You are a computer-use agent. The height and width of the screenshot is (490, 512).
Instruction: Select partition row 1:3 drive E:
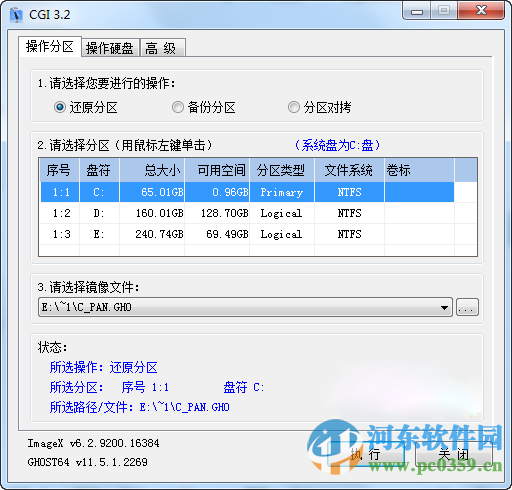(247, 234)
